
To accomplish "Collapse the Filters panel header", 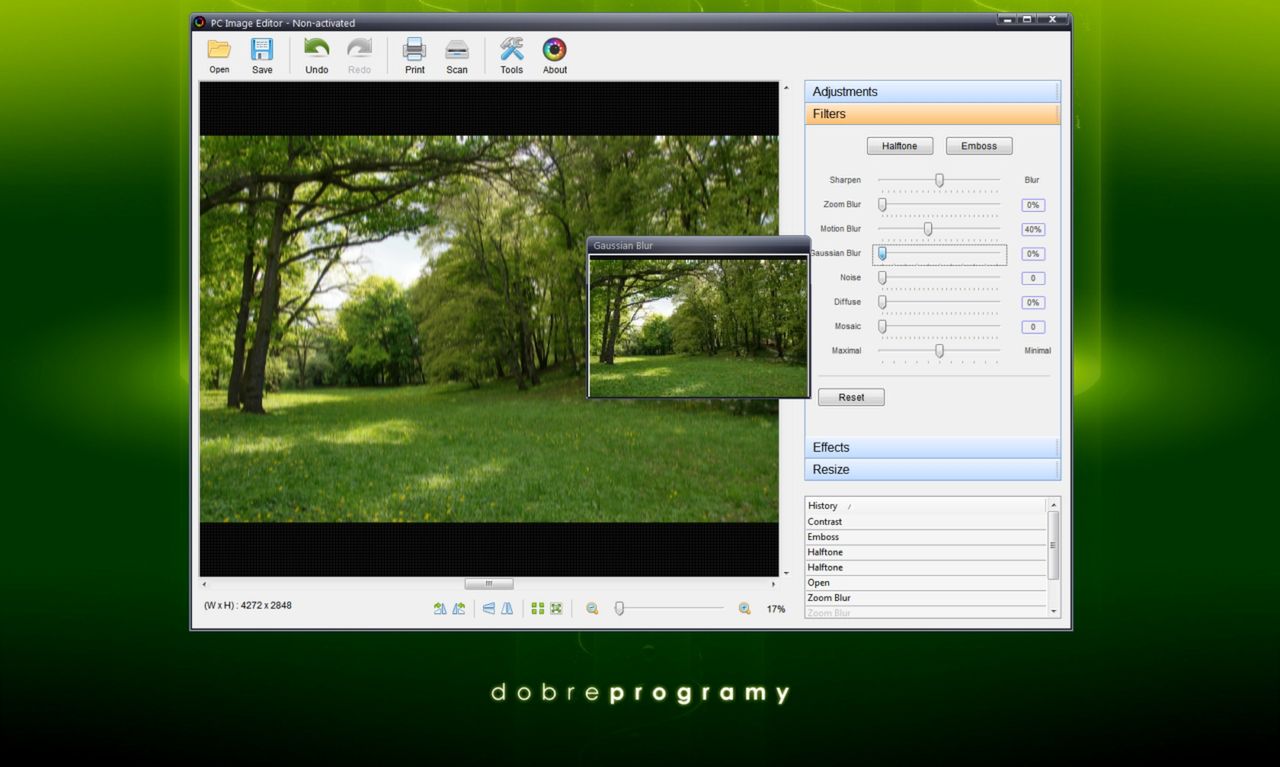I will (x=931, y=114).
